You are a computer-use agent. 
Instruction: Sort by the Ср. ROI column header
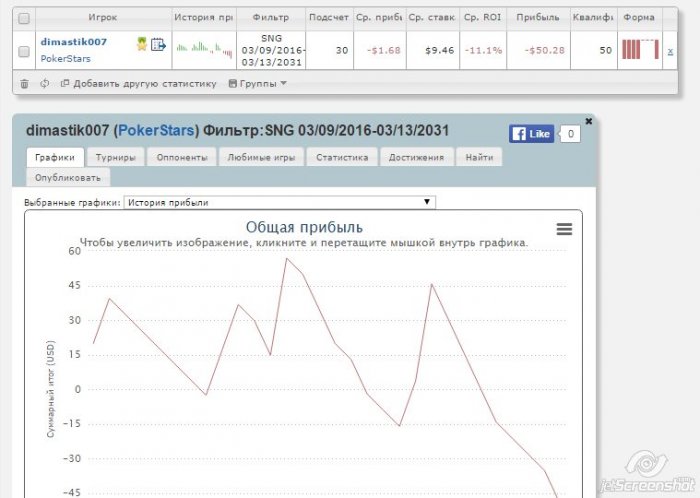pyautogui.click(x=483, y=18)
